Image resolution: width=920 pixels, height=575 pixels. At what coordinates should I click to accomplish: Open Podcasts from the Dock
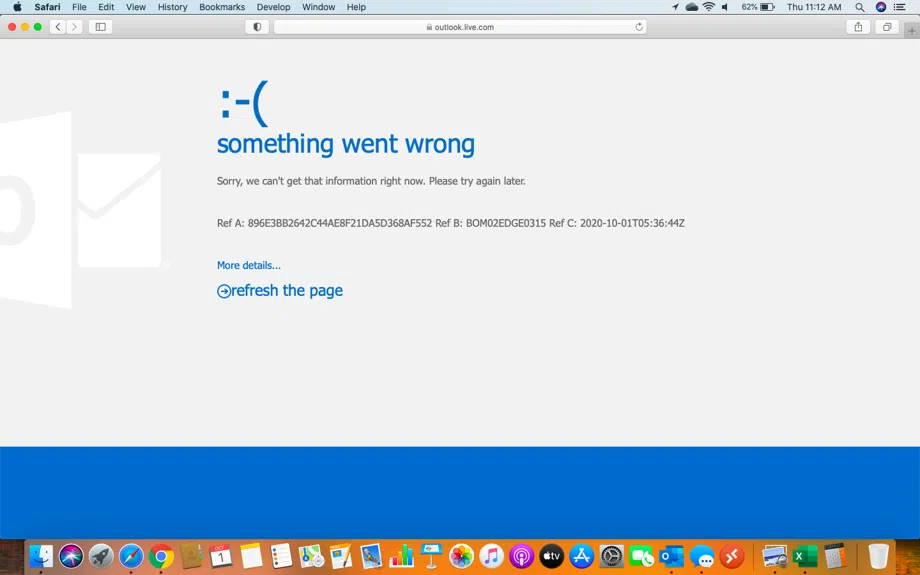click(521, 556)
